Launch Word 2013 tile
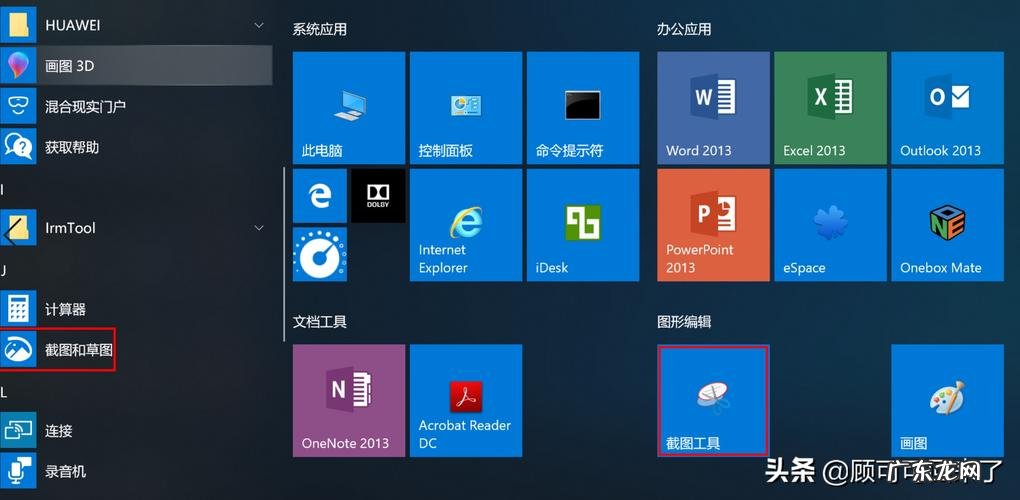Screen dimensions: 1020x500 [x=713, y=108]
